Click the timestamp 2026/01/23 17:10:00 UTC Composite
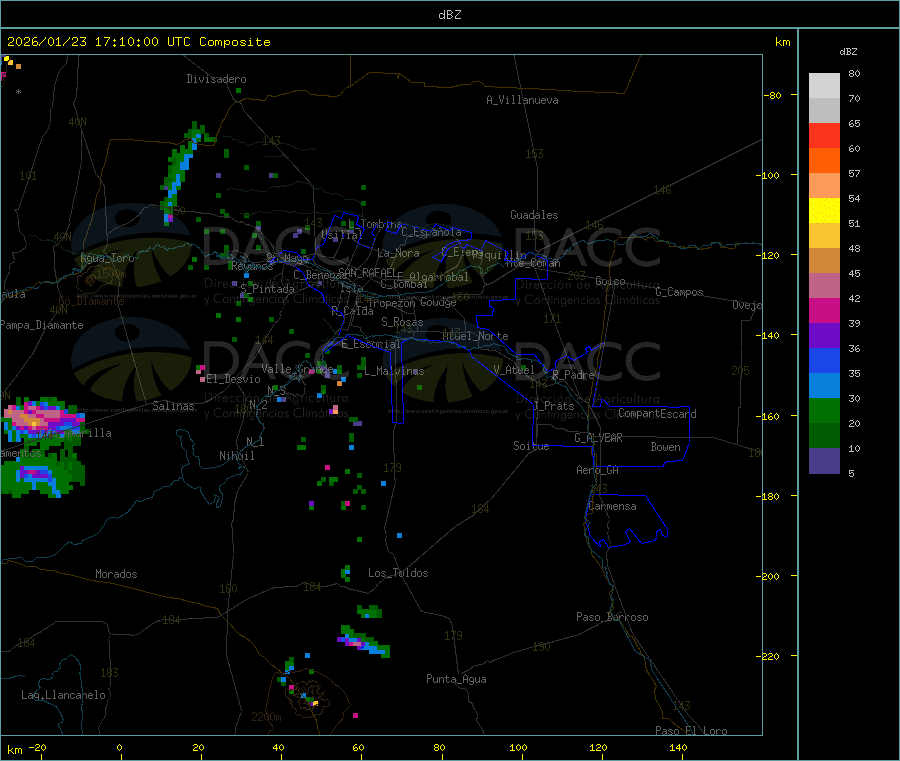This screenshot has width=900, height=761. click(x=138, y=42)
